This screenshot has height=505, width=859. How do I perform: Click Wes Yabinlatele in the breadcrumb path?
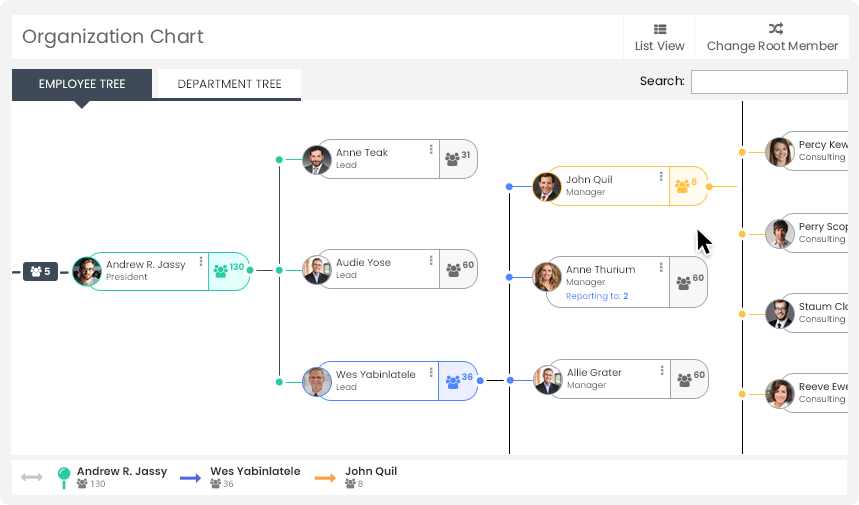[255, 471]
